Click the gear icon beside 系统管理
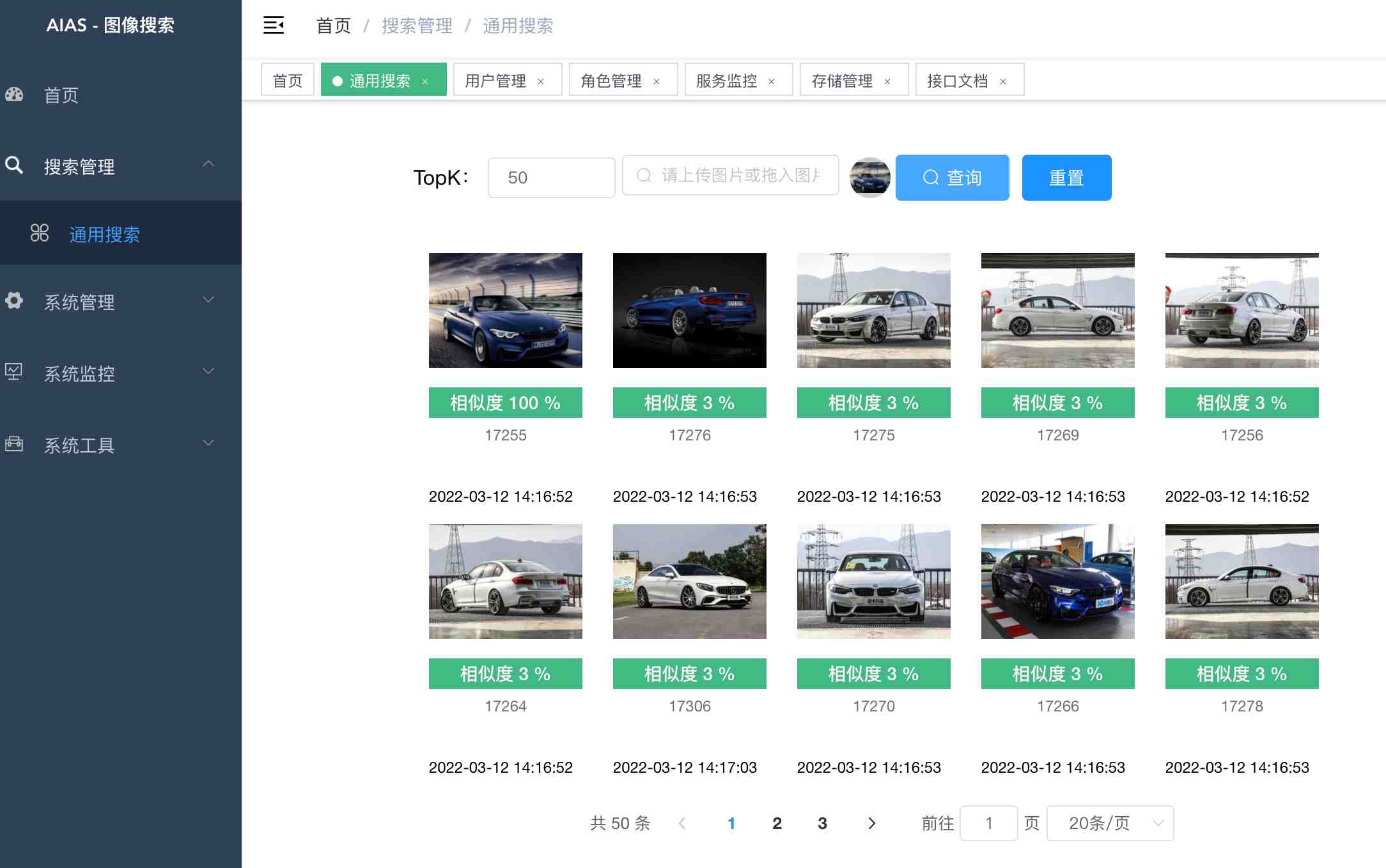This screenshot has height=868, width=1386. pos(14,300)
